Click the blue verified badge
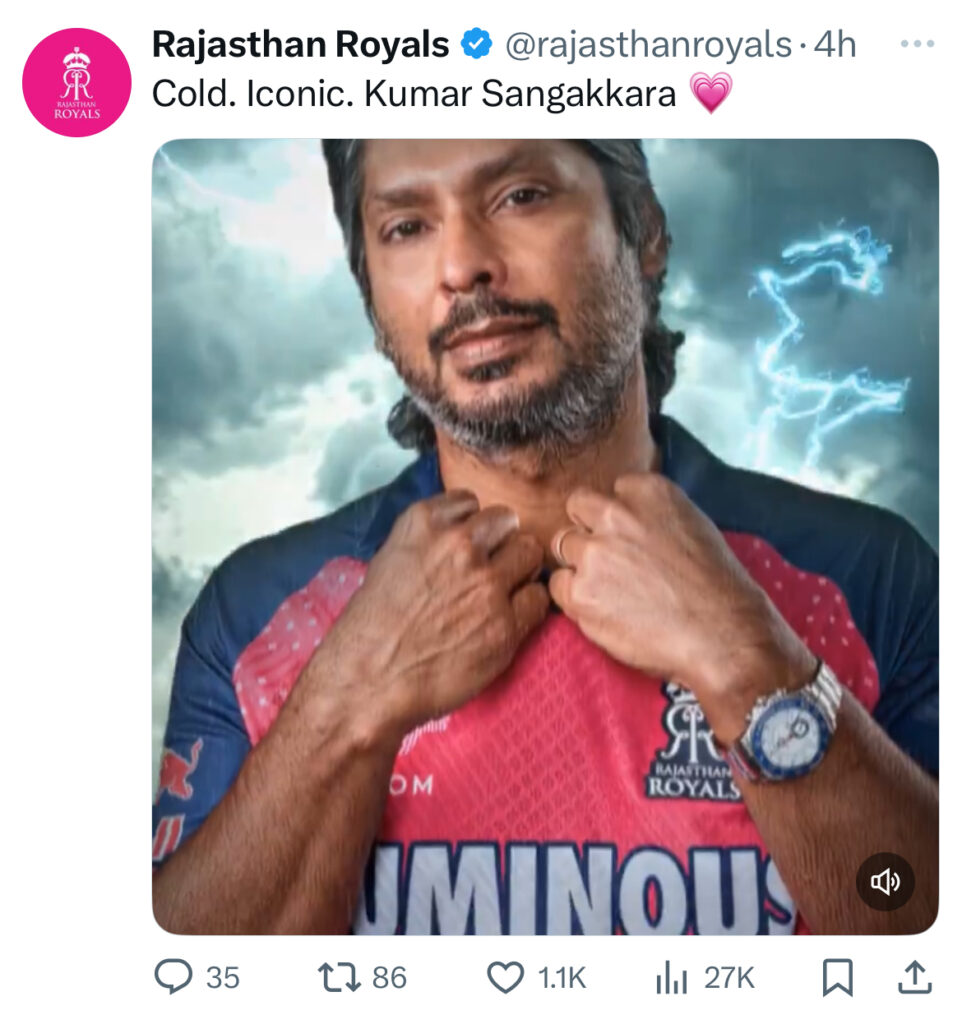 475,45
